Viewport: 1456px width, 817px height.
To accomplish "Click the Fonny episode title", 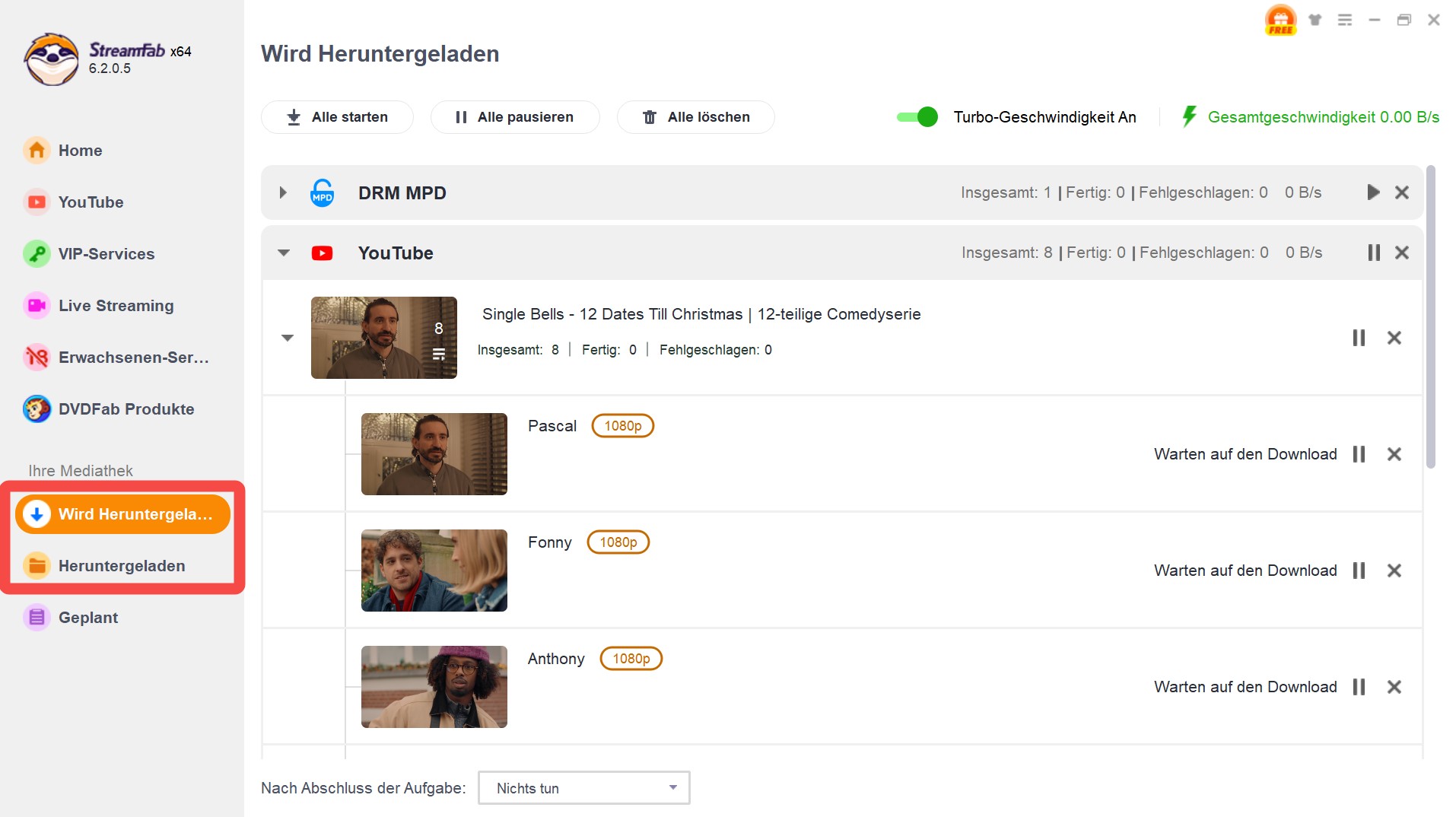I will tap(549, 542).
